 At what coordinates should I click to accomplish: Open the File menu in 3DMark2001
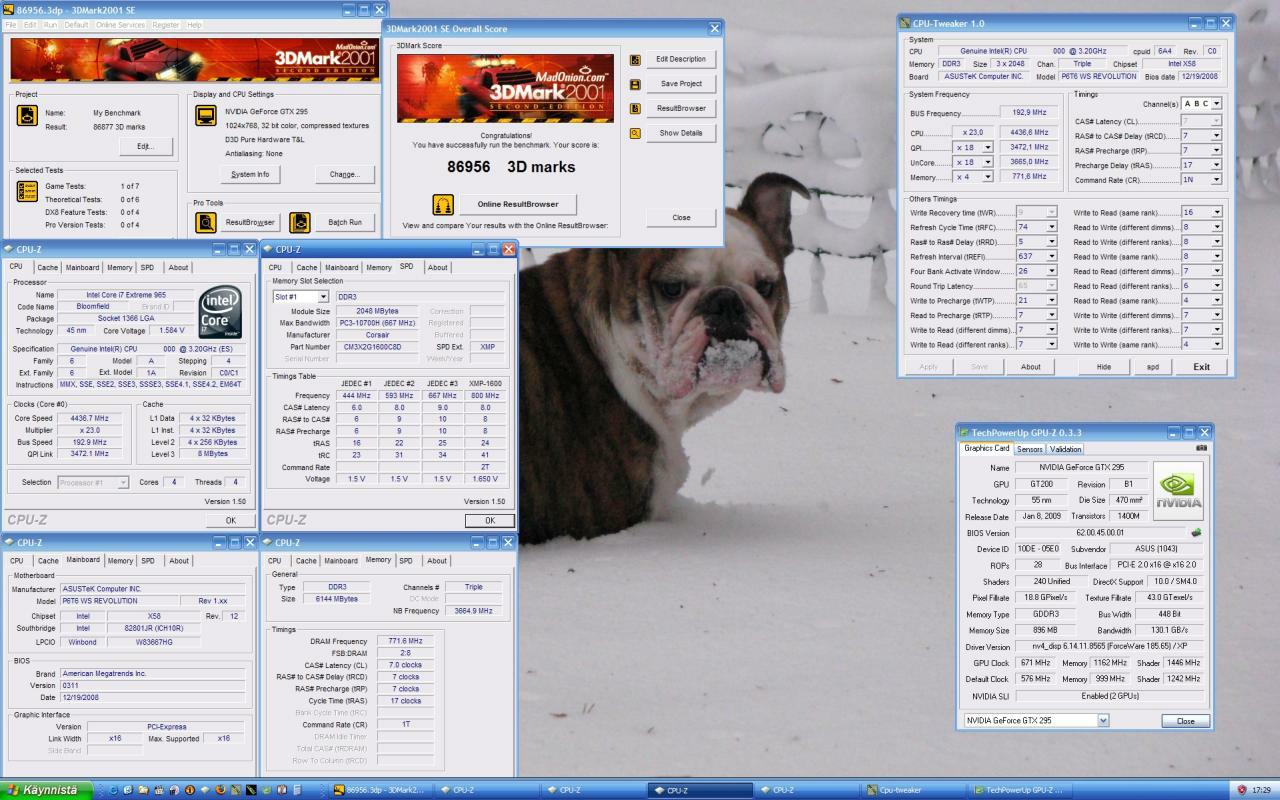coord(12,24)
